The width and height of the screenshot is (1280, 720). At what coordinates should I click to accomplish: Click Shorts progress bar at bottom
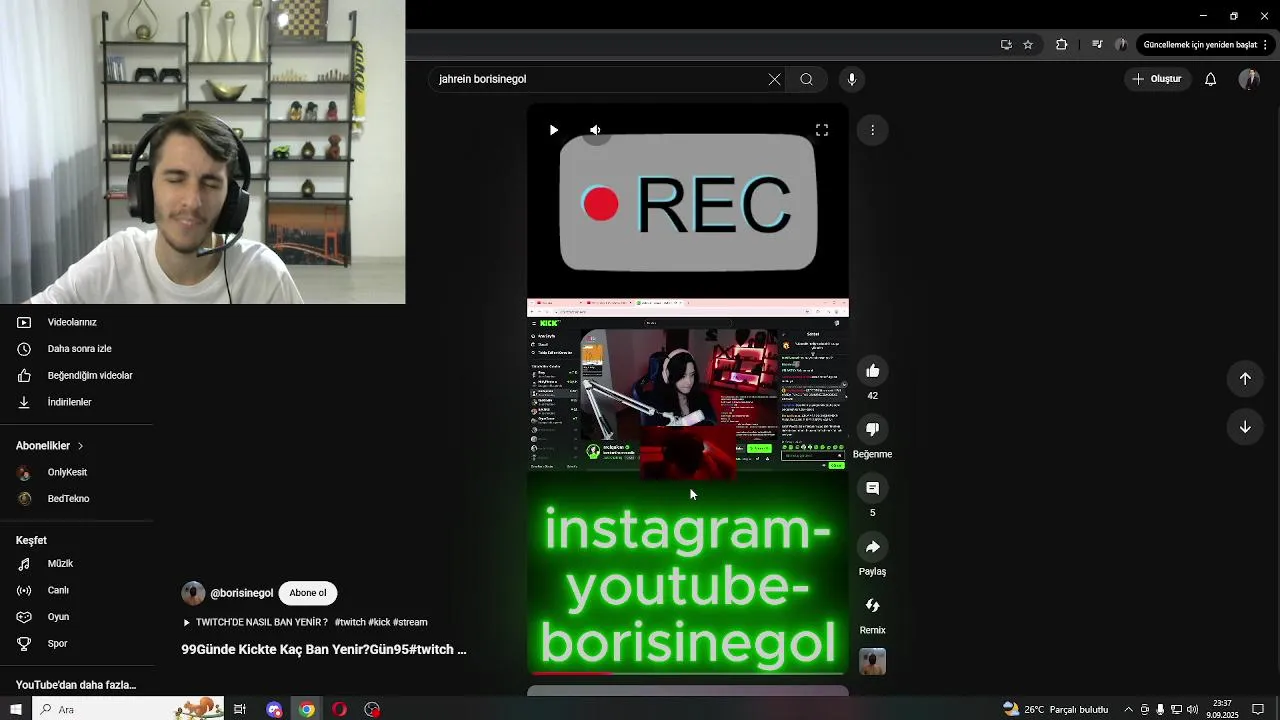[x=688, y=673]
